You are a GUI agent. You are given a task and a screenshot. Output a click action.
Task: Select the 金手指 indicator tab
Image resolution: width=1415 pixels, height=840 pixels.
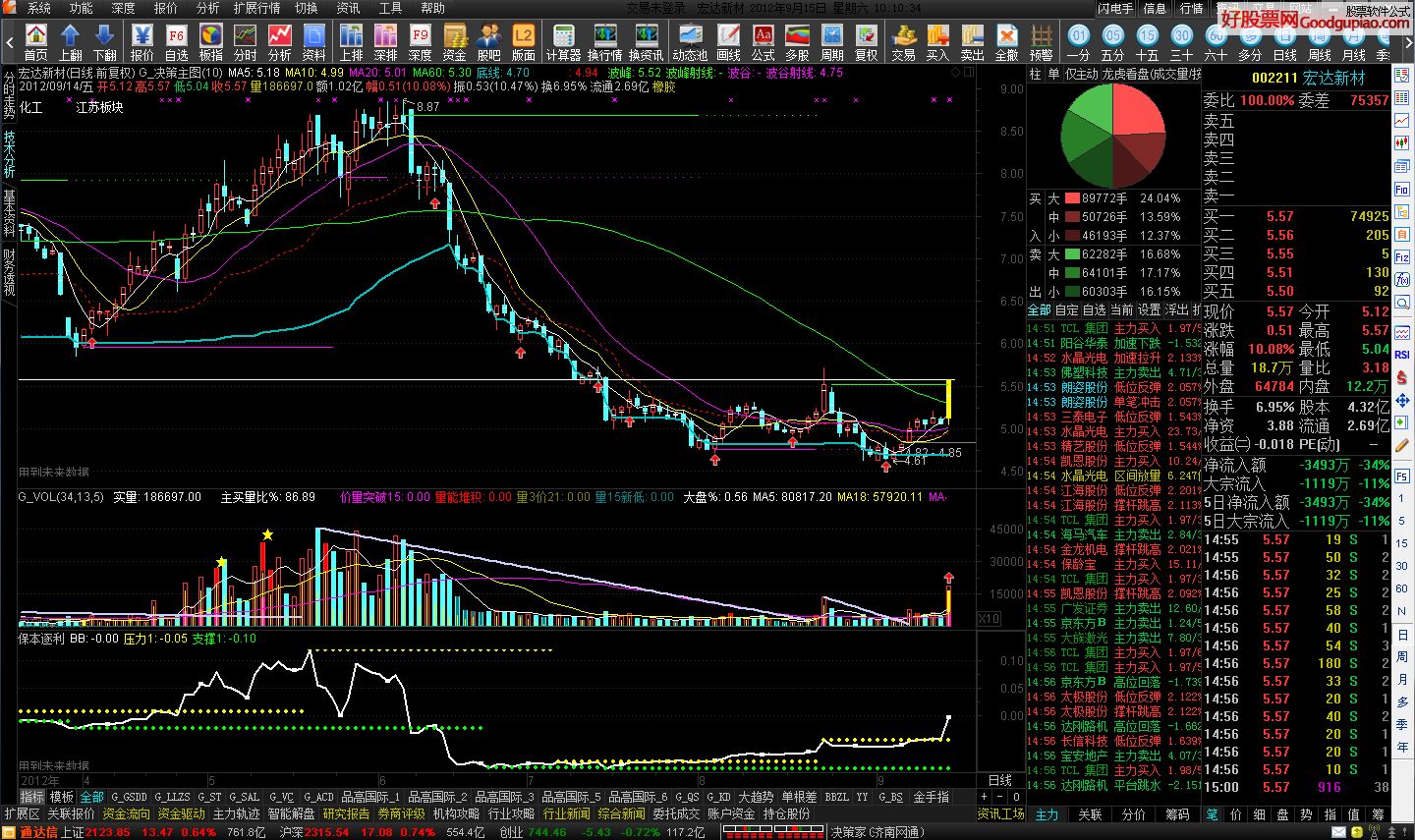click(932, 797)
